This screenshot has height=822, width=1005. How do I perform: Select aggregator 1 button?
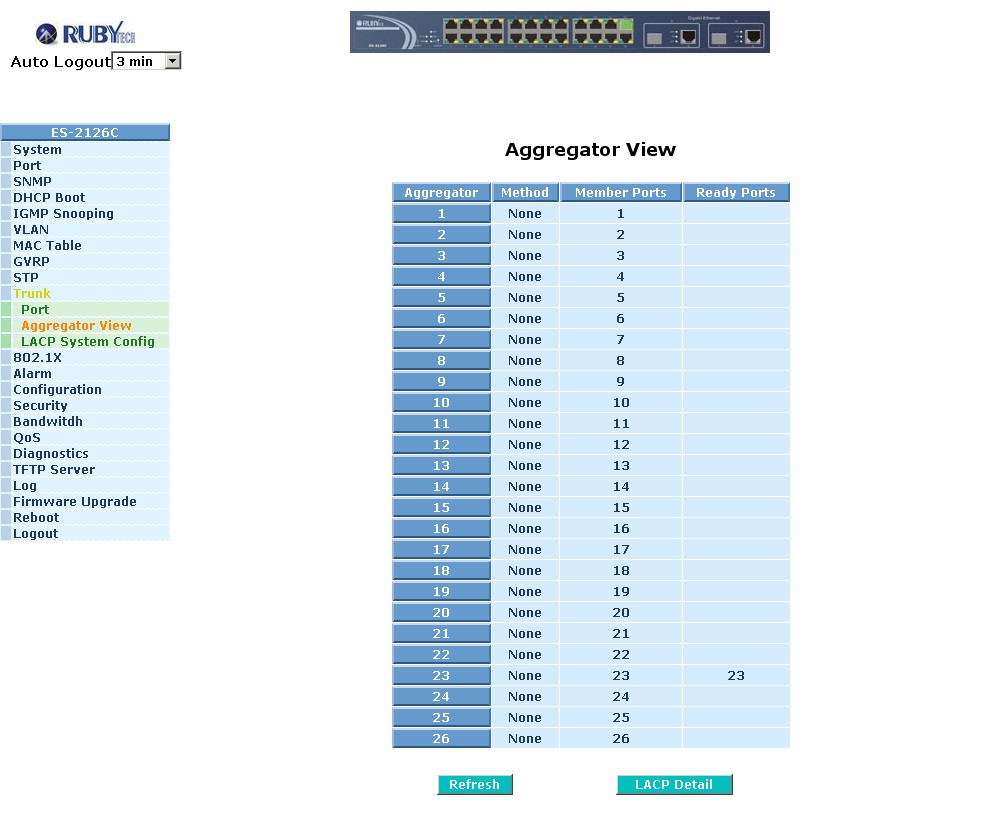pos(441,214)
